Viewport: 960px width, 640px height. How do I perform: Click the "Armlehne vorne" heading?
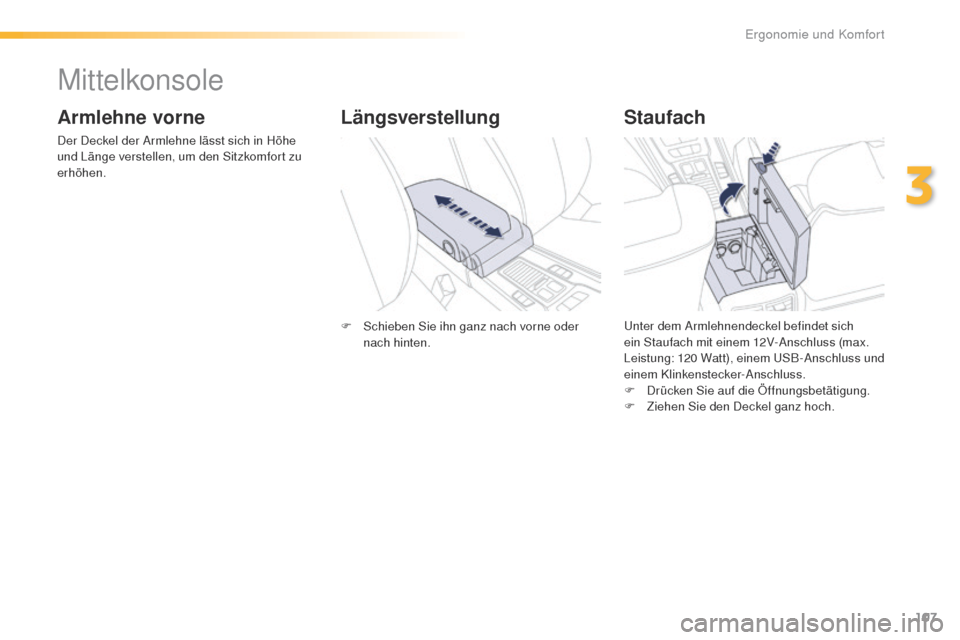coord(131,117)
